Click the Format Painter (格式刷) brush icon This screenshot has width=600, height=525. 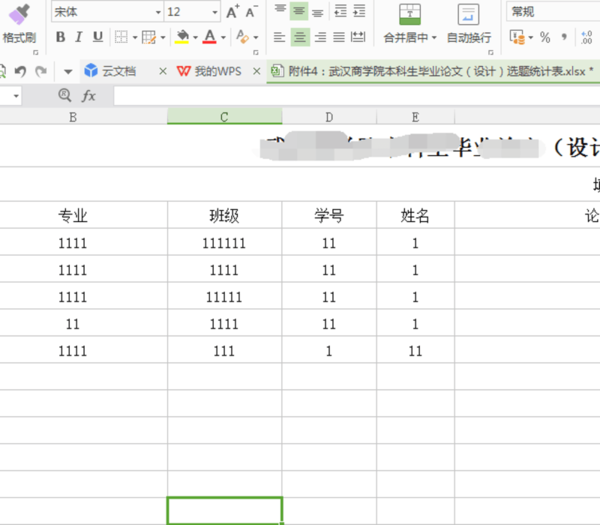click(19, 15)
